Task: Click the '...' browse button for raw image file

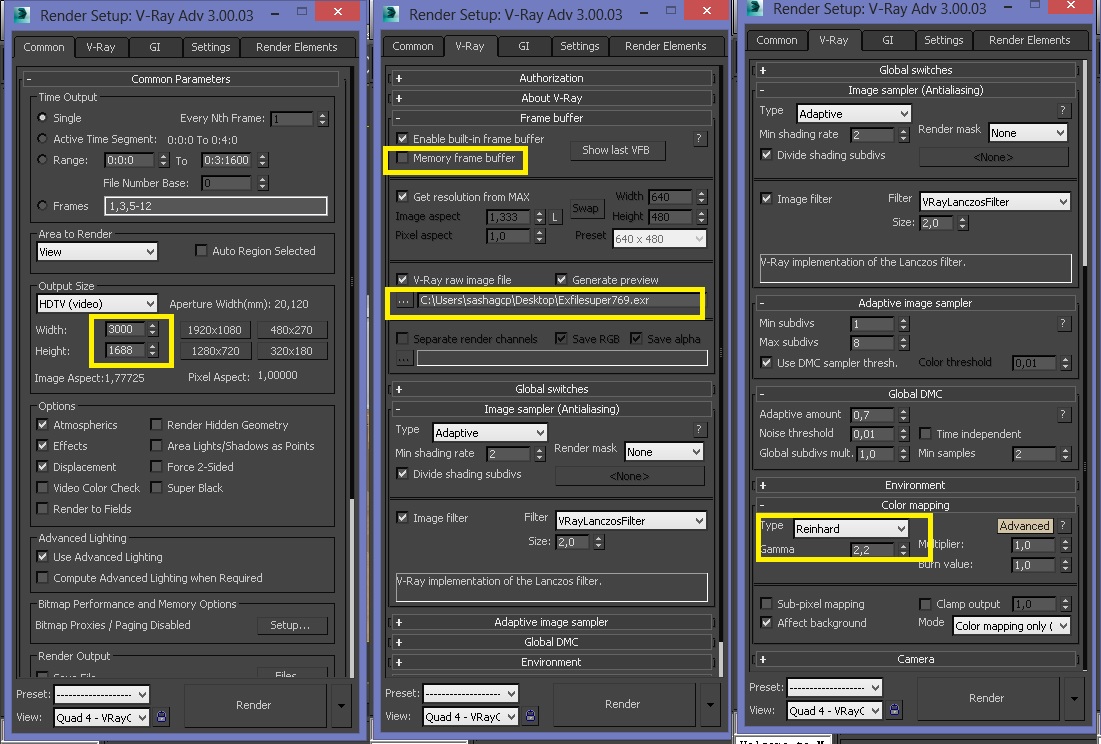Action: [x=404, y=300]
